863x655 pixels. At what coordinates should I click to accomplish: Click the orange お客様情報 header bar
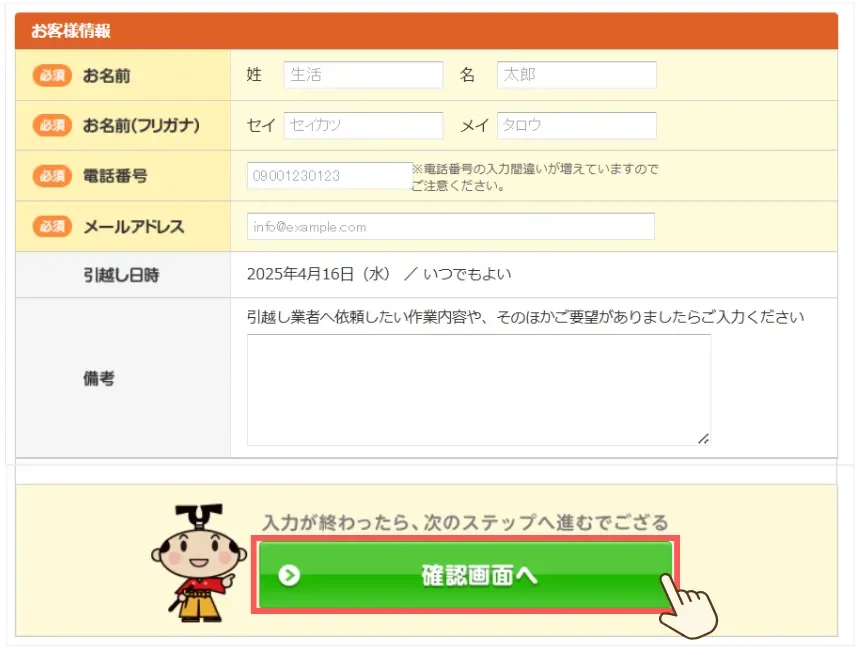pos(430,31)
